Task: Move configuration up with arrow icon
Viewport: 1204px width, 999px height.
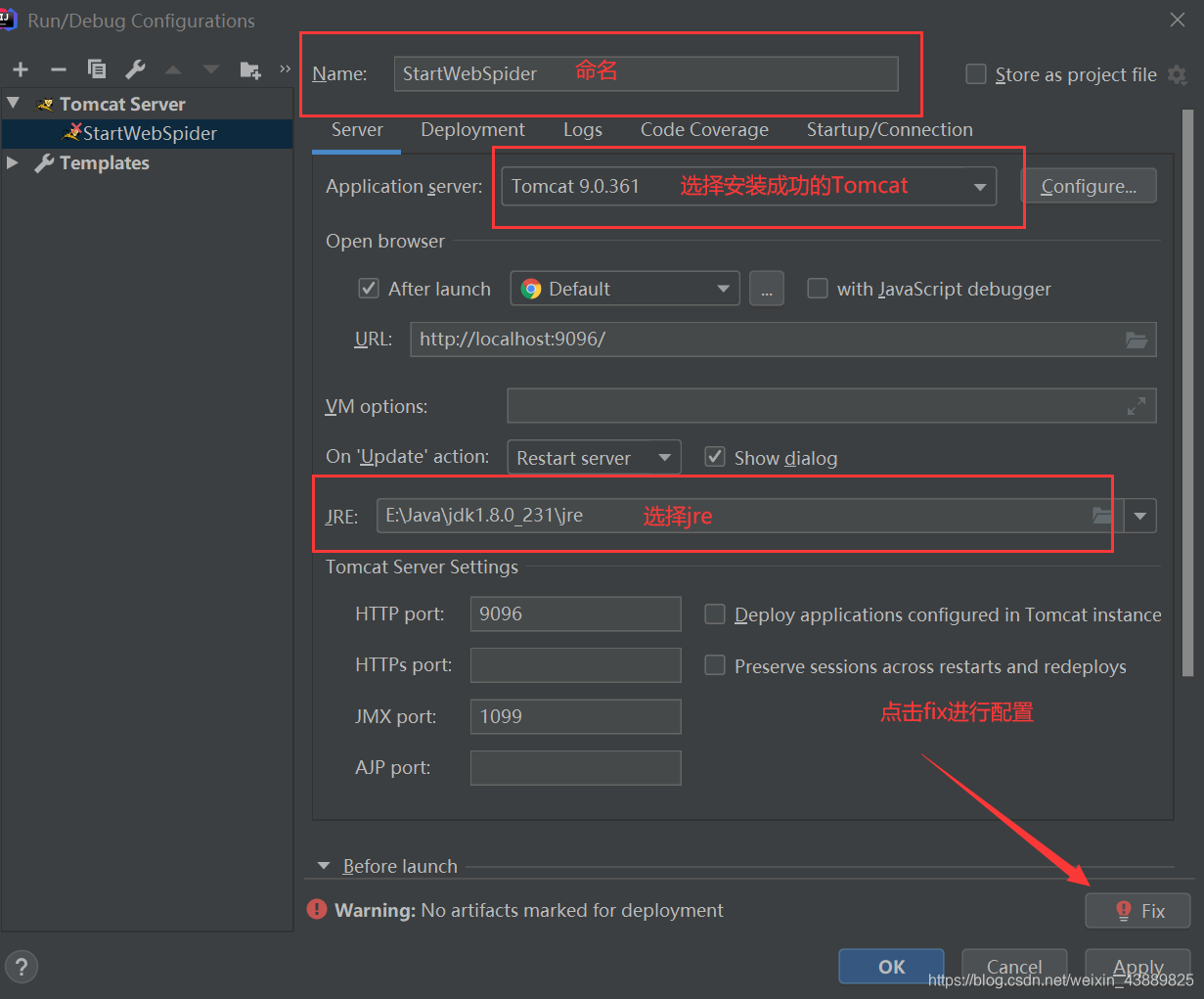Action: point(173,69)
